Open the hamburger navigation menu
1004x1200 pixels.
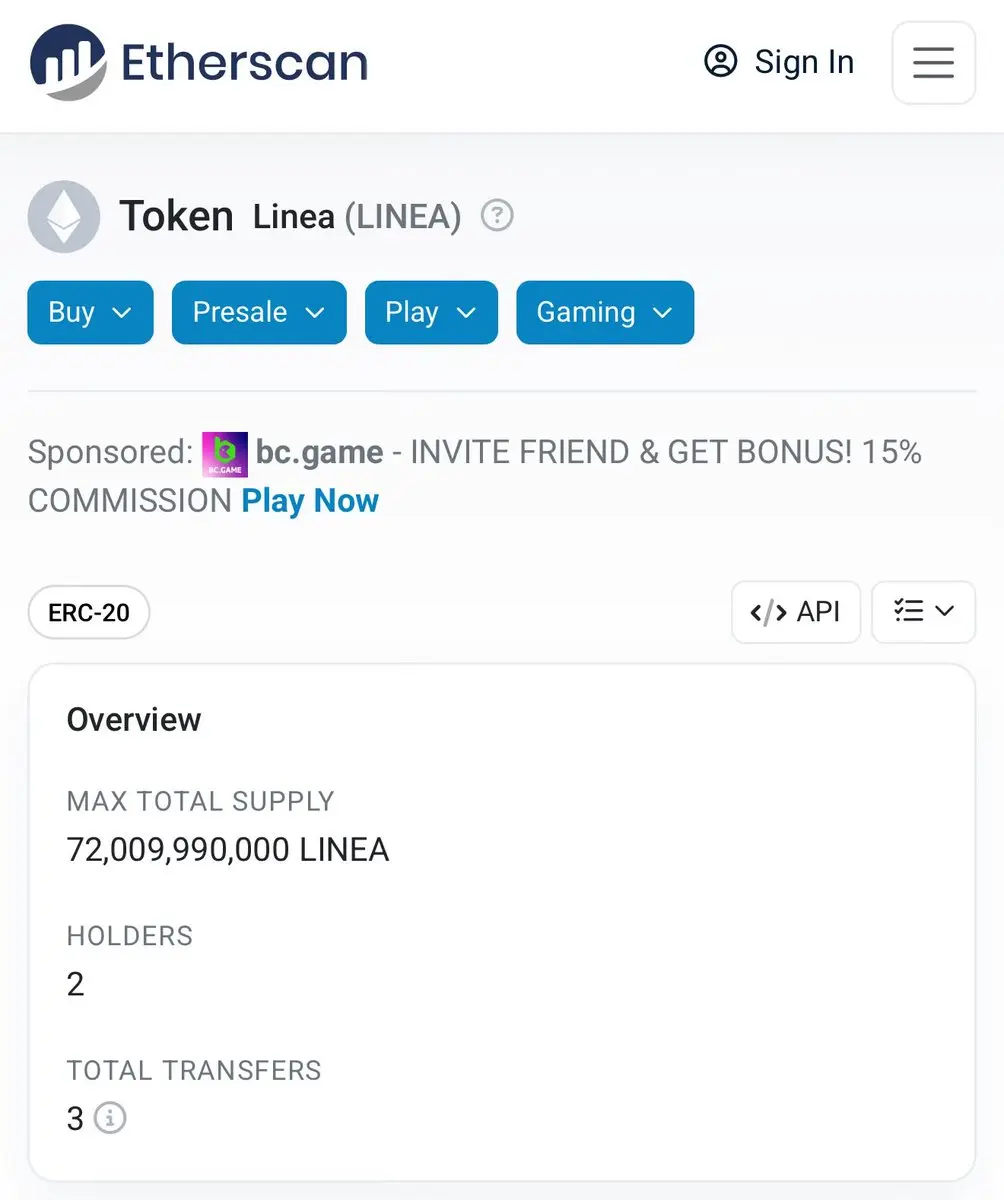pos(933,63)
